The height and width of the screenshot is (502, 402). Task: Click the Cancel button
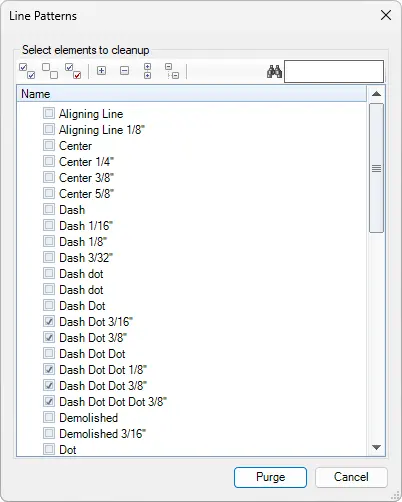click(x=351, y=477)
